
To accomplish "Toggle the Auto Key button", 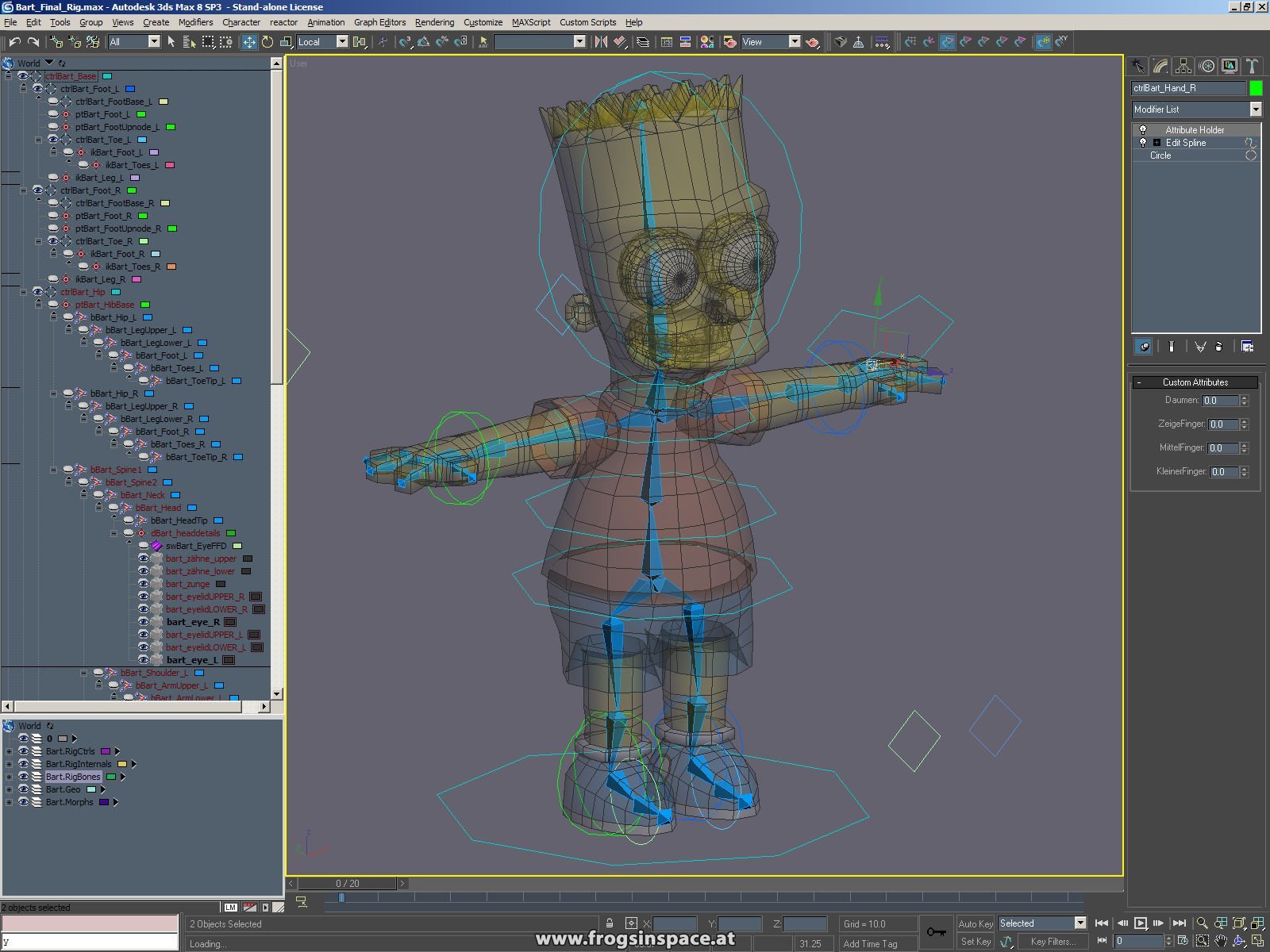I will (976, 923).
